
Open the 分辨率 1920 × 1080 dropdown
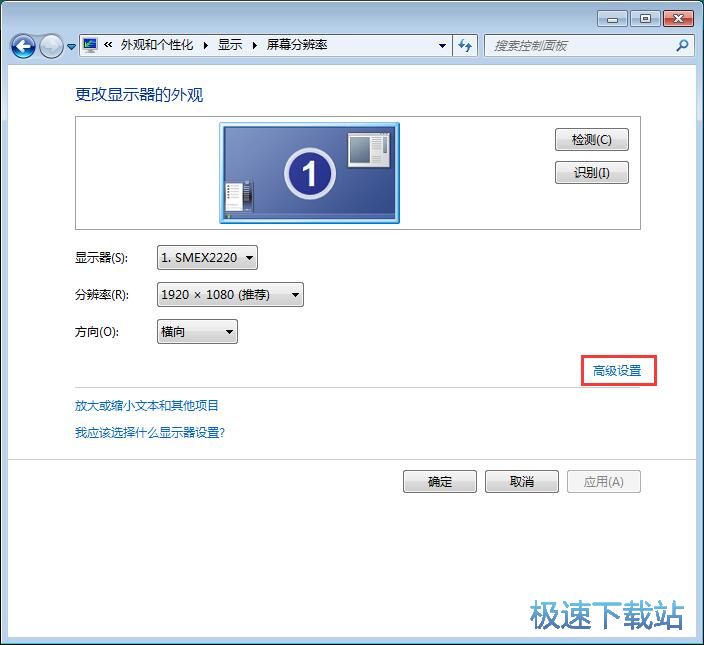230,294
